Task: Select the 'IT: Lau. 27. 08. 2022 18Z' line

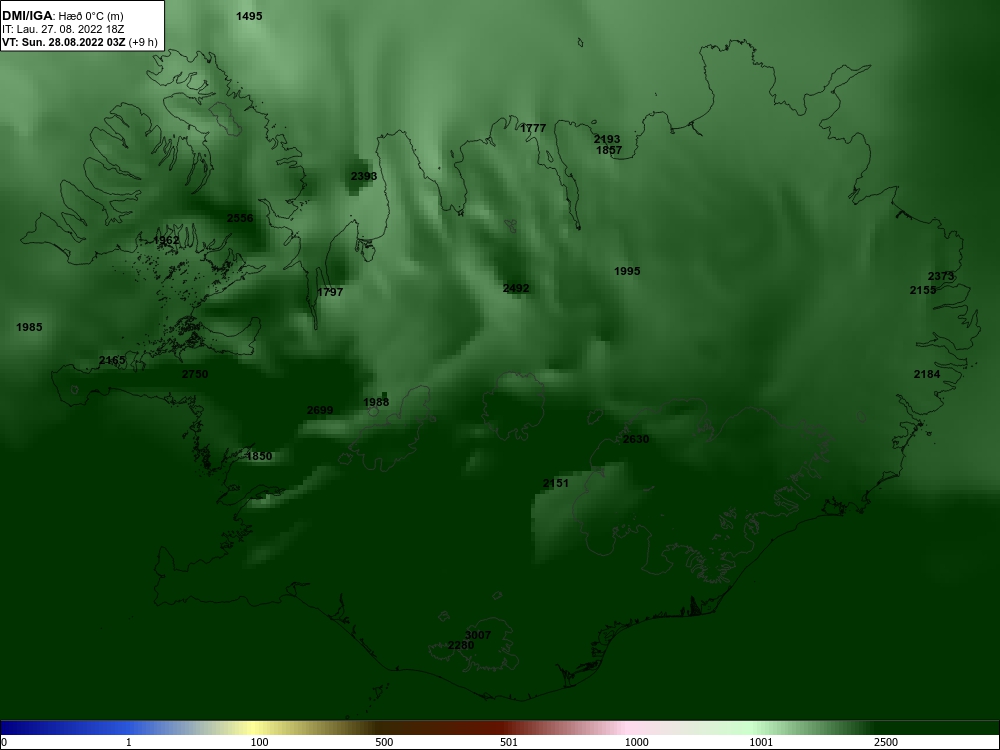Action: click(x=63, y=29)
